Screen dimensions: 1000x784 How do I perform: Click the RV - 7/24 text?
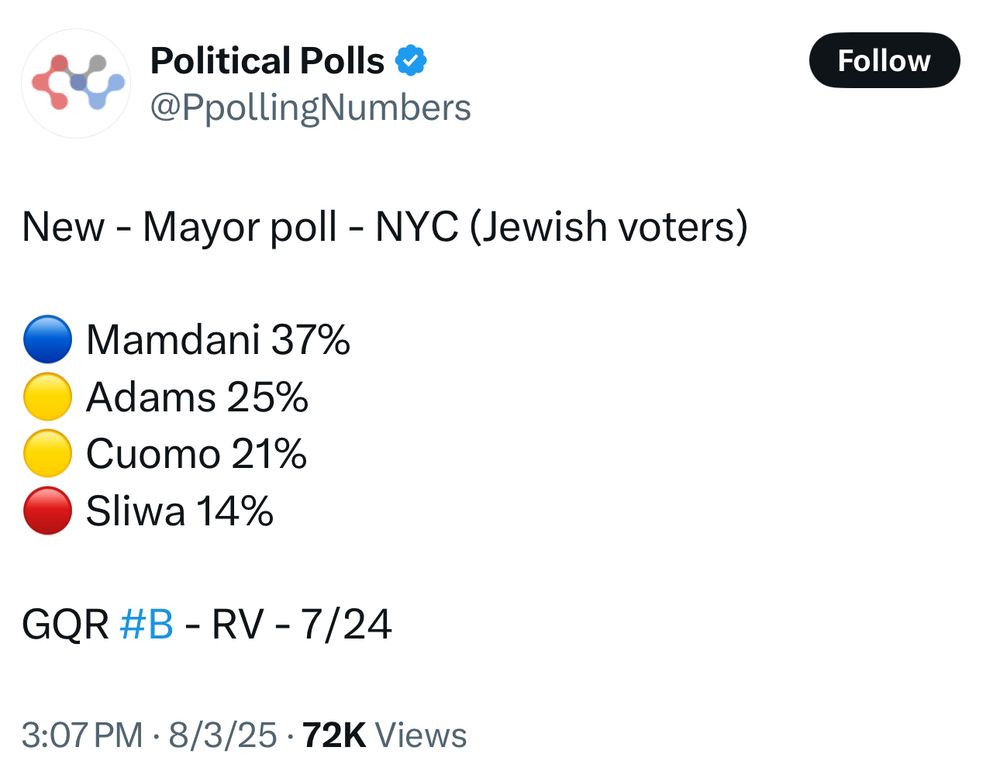[301, 624]
